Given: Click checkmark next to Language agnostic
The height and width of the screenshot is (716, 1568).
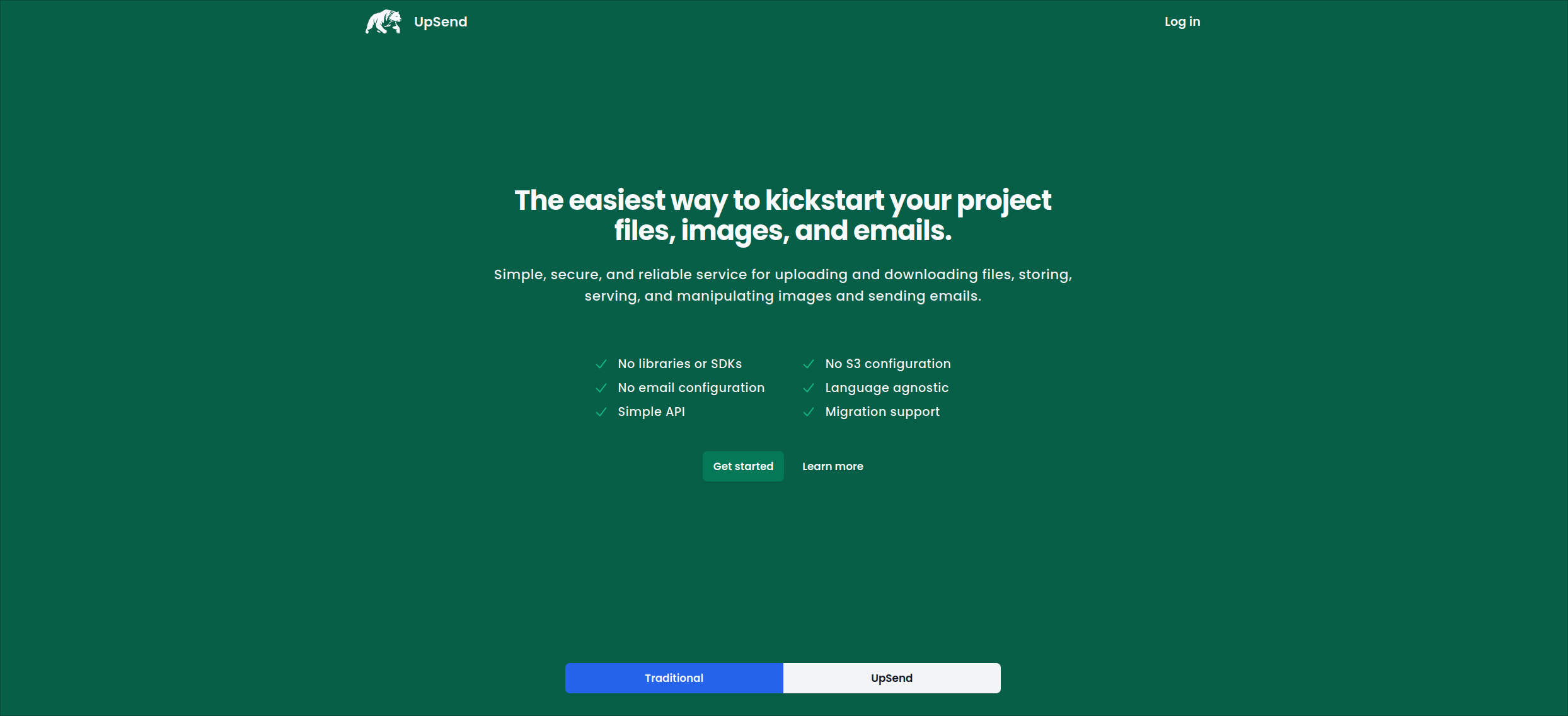Looking at the screenshot, I should pos(809,388).
